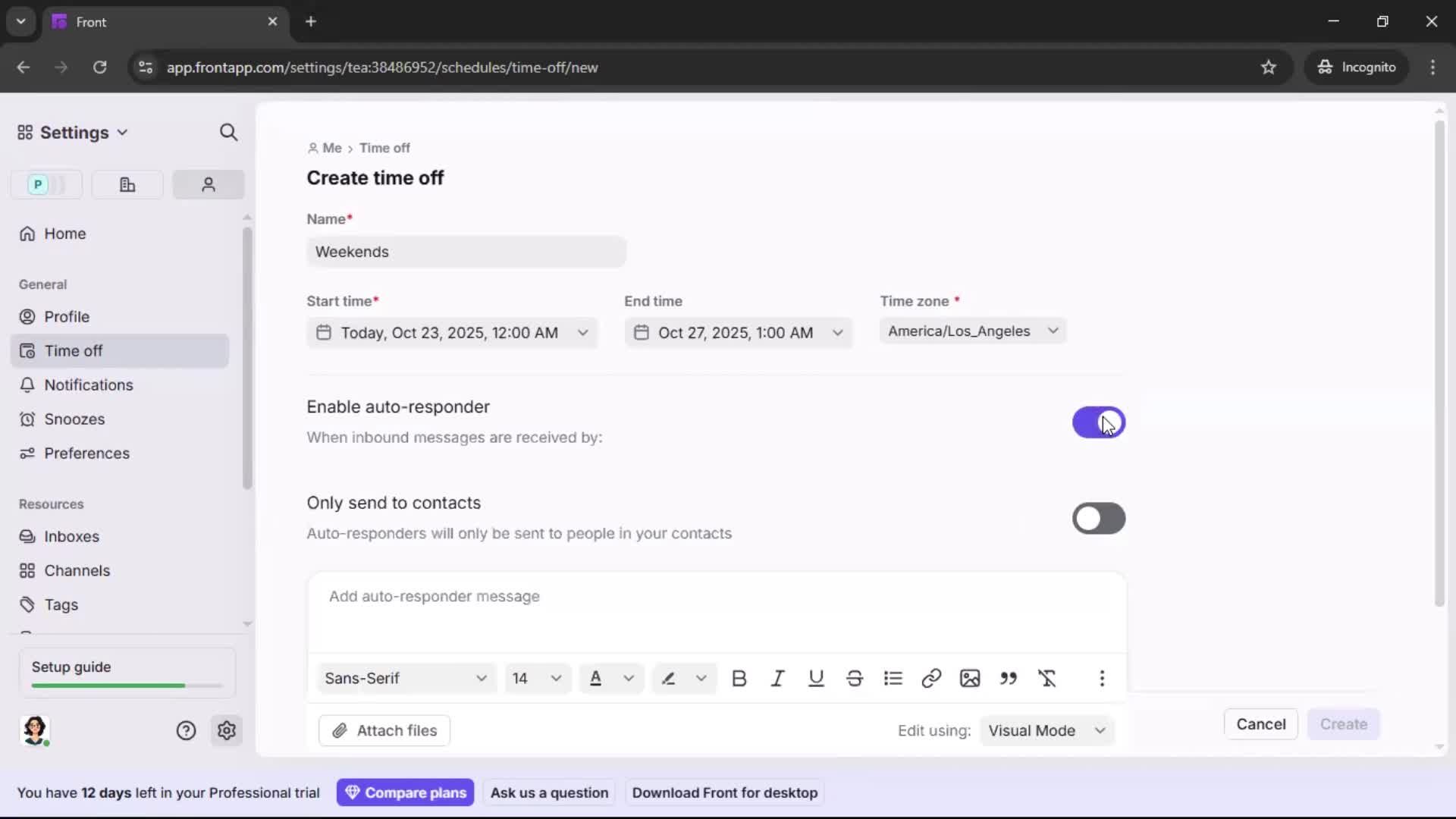
Task: Apply italic formatting
Action: (x=777, y=679)
